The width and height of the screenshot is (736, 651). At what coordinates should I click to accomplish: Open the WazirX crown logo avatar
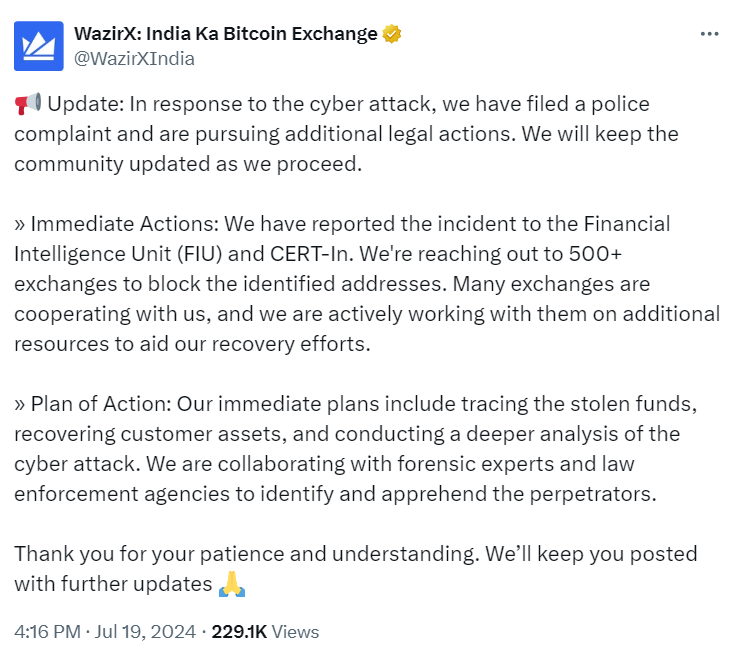click(x=38, y=46)
